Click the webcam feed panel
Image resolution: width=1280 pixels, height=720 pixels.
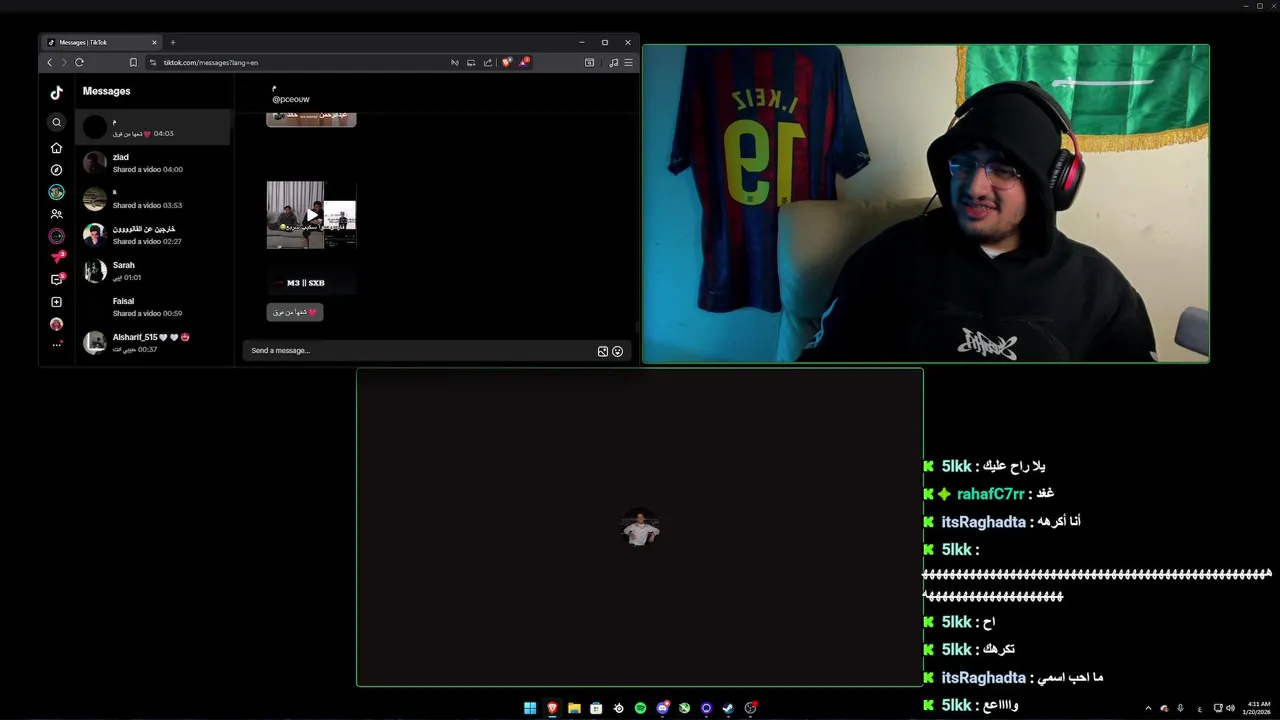[926, 203]
